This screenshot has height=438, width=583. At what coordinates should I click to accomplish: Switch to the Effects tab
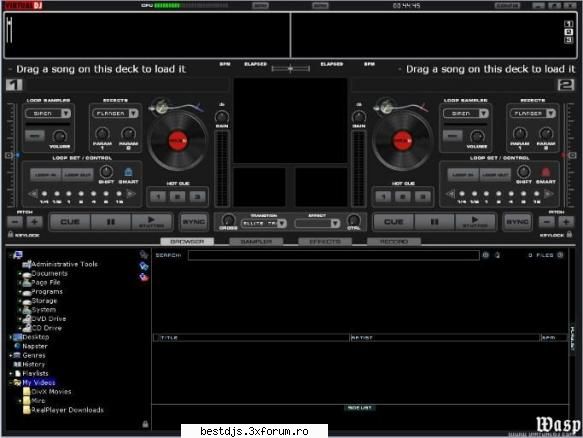325,242
